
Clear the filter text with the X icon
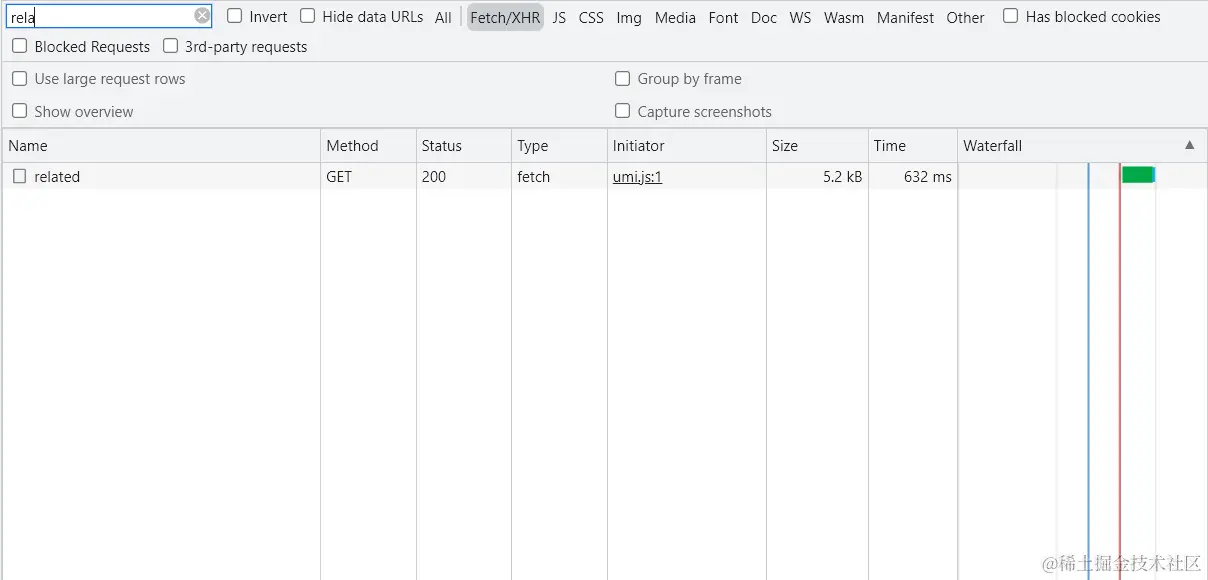coord(202,16)
